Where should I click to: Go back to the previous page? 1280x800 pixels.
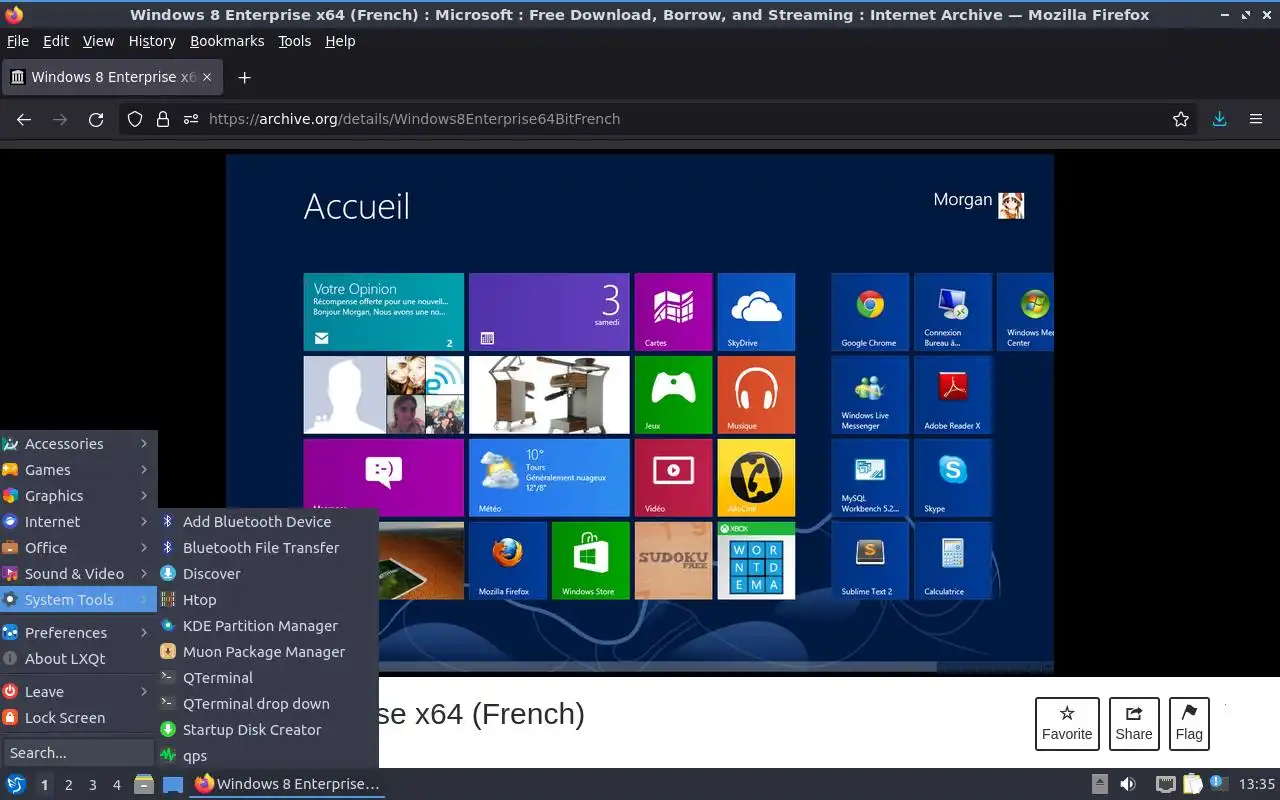pyautogui.click(x=24, y=119)
